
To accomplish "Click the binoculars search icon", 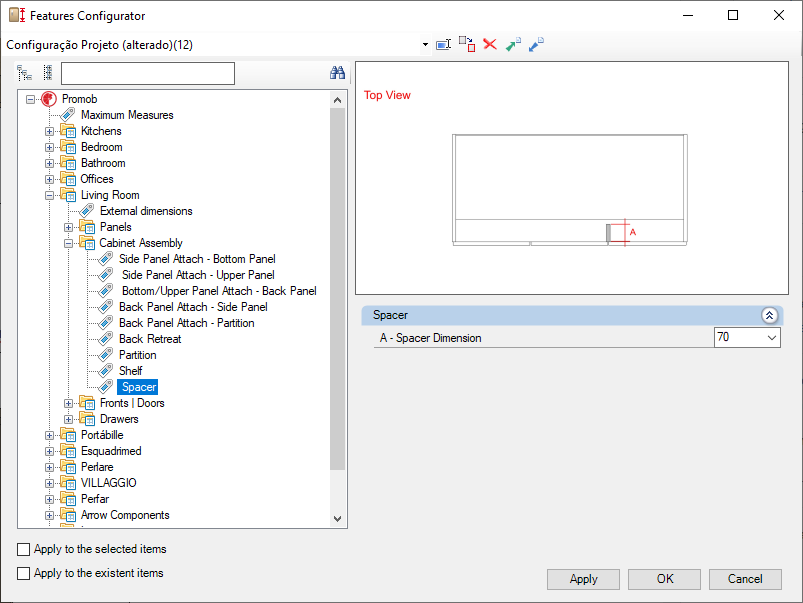I will [337, 73].
